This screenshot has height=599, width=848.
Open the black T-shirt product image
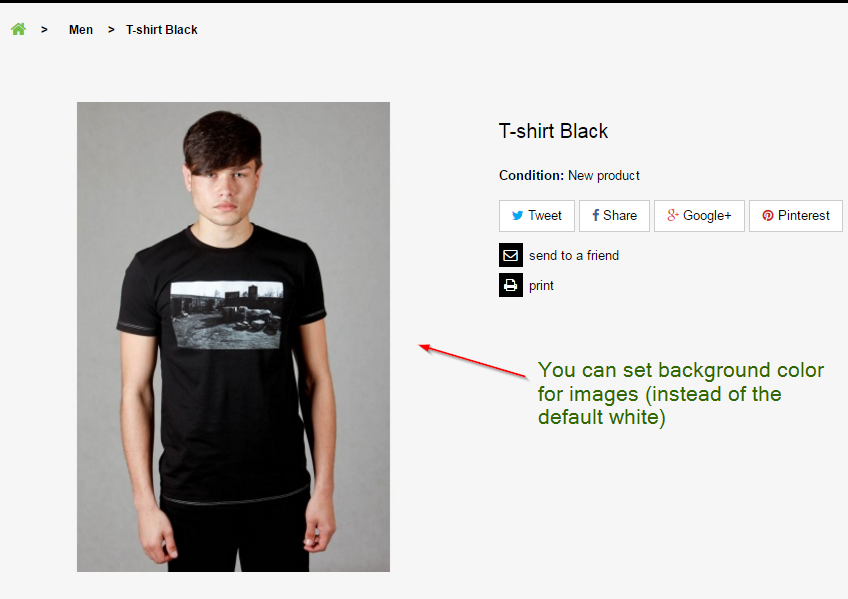click(x=233, y=336)
